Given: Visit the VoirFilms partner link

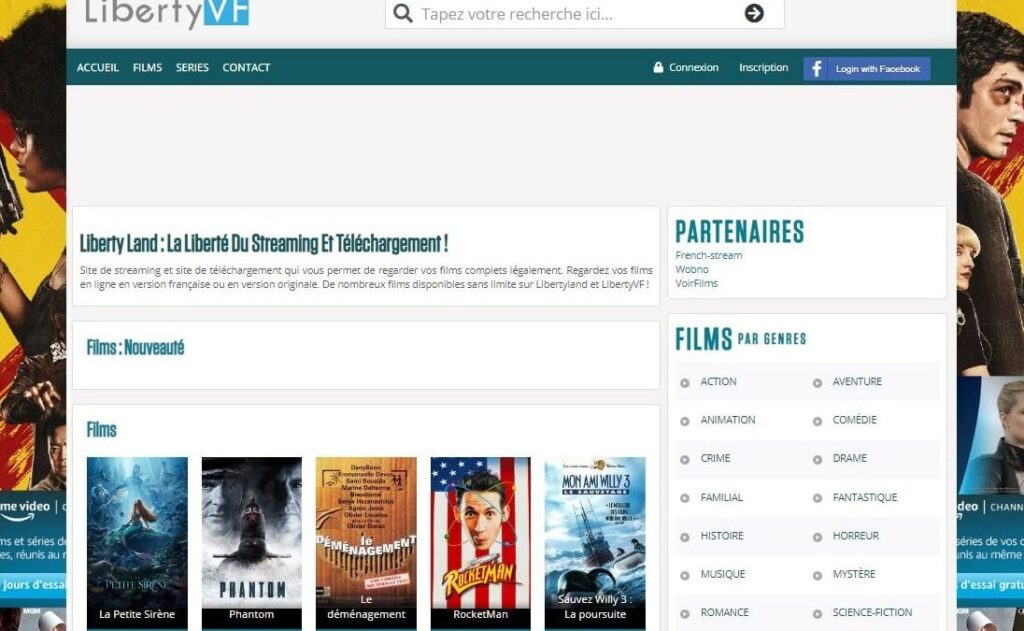Looking at the screenshot, I should click(696, 283).
